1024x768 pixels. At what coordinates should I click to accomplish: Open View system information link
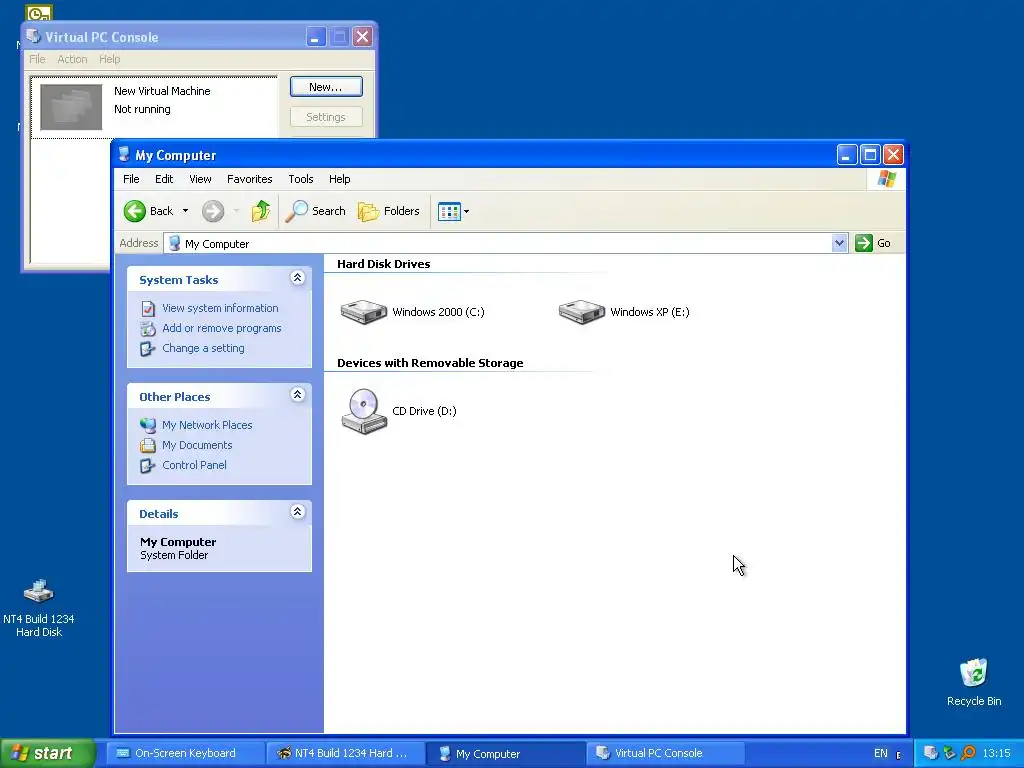point(220,308)
